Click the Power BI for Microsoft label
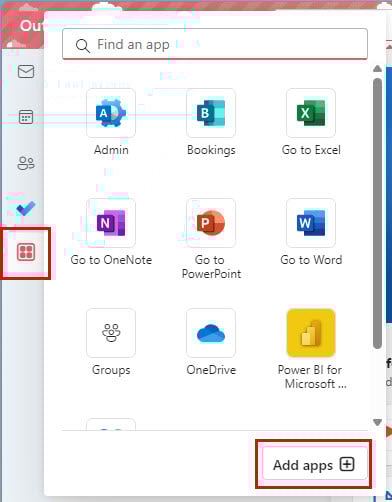Viewport: 392px width, 502px height. pyautogui.click(x=311, y=377)
